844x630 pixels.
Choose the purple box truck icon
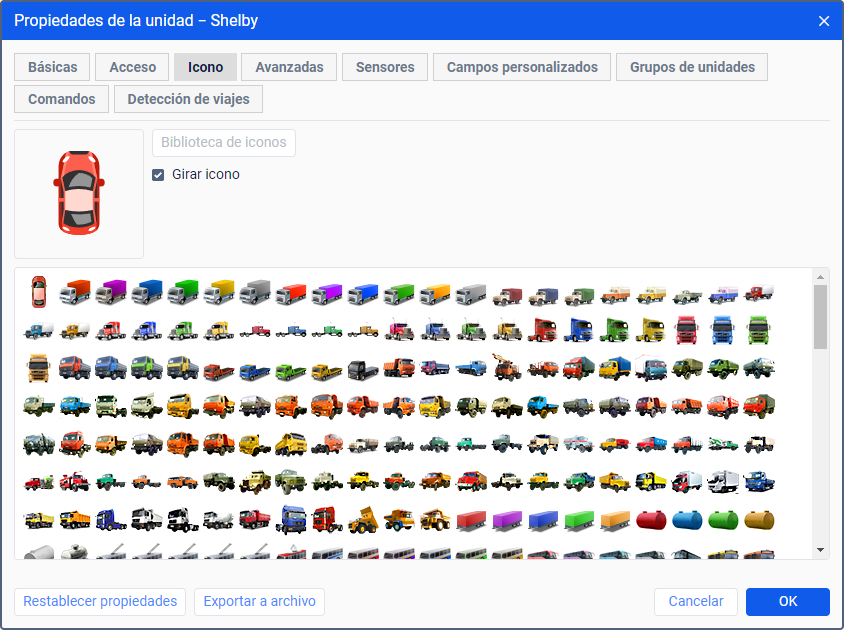pos(111,292)
